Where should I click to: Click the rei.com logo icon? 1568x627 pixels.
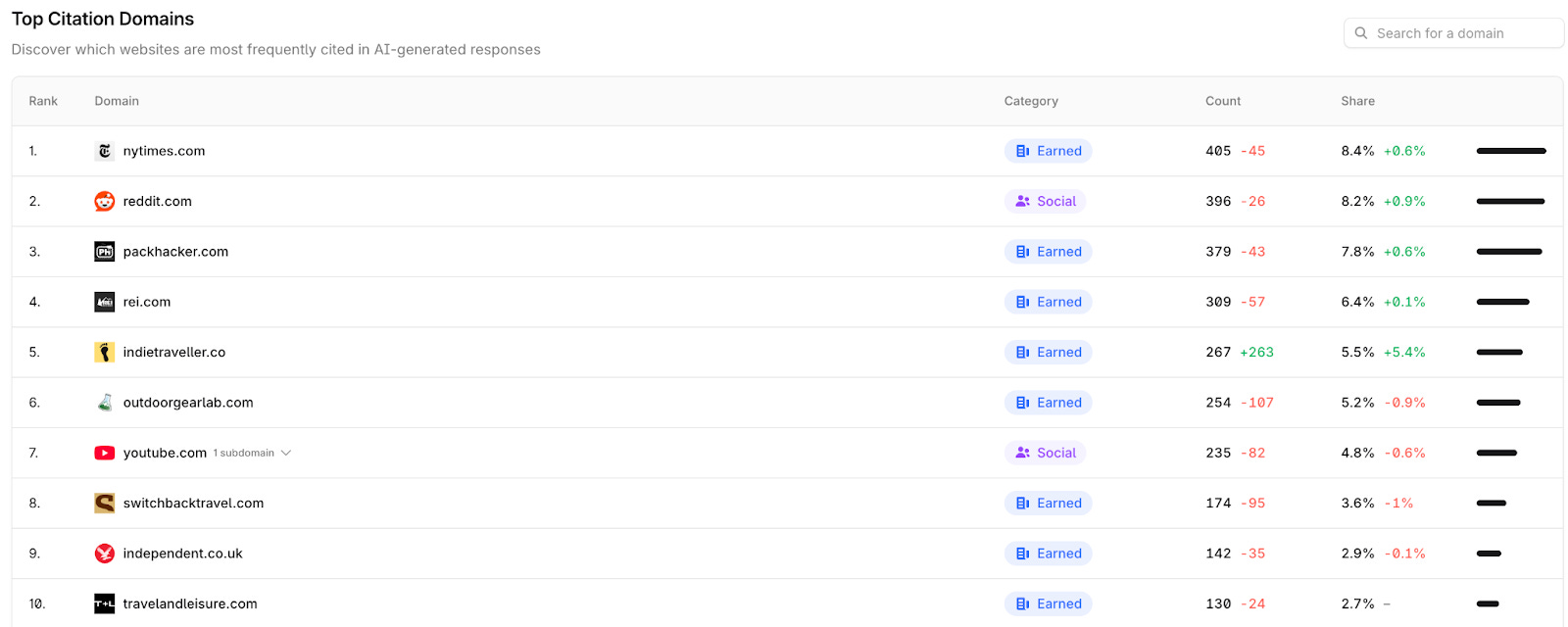[104, 302]
